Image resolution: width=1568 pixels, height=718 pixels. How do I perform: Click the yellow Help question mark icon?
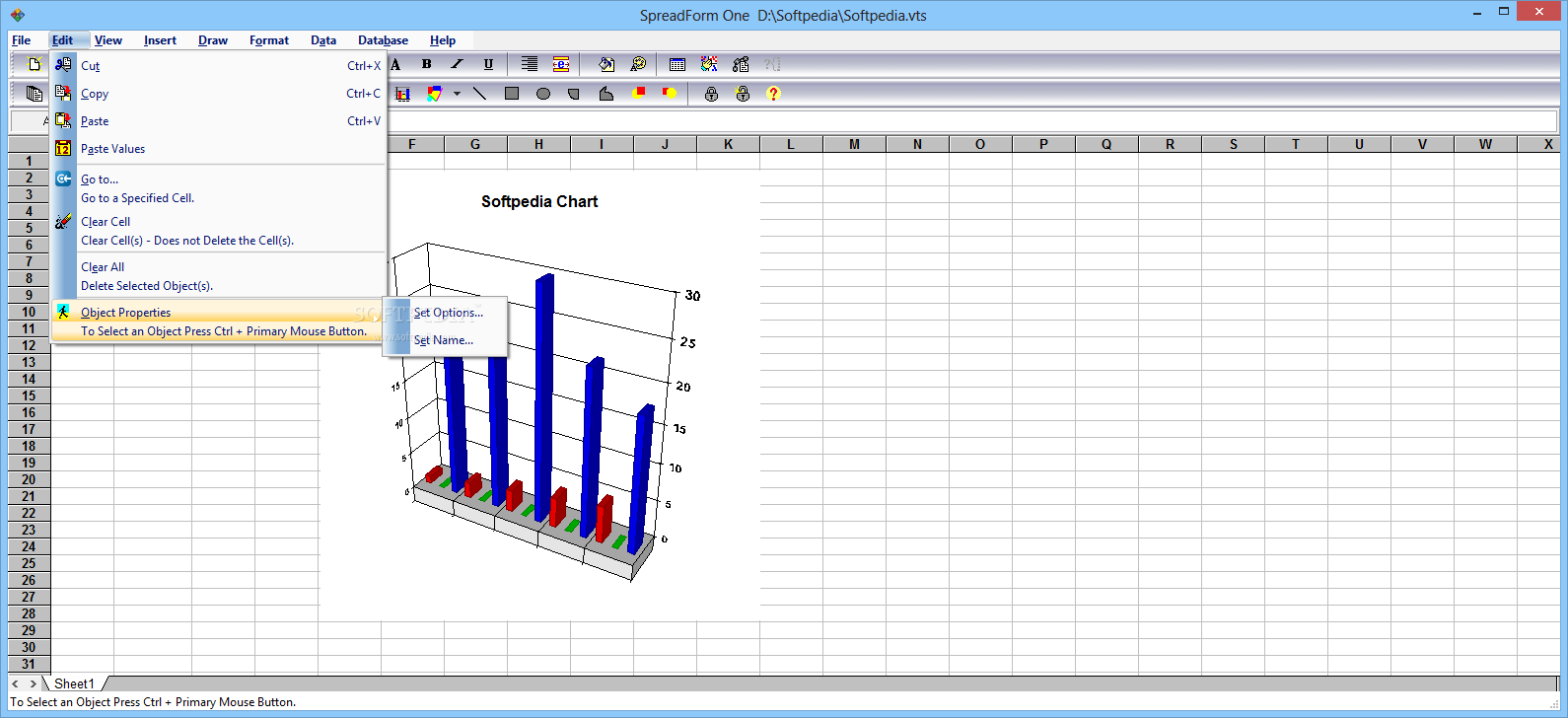[773, 94]
